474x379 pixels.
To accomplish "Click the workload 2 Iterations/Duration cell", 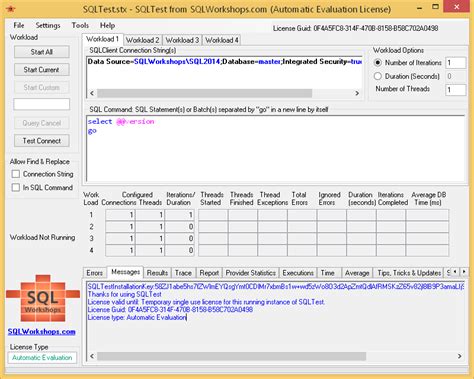I will click(180, 227).
